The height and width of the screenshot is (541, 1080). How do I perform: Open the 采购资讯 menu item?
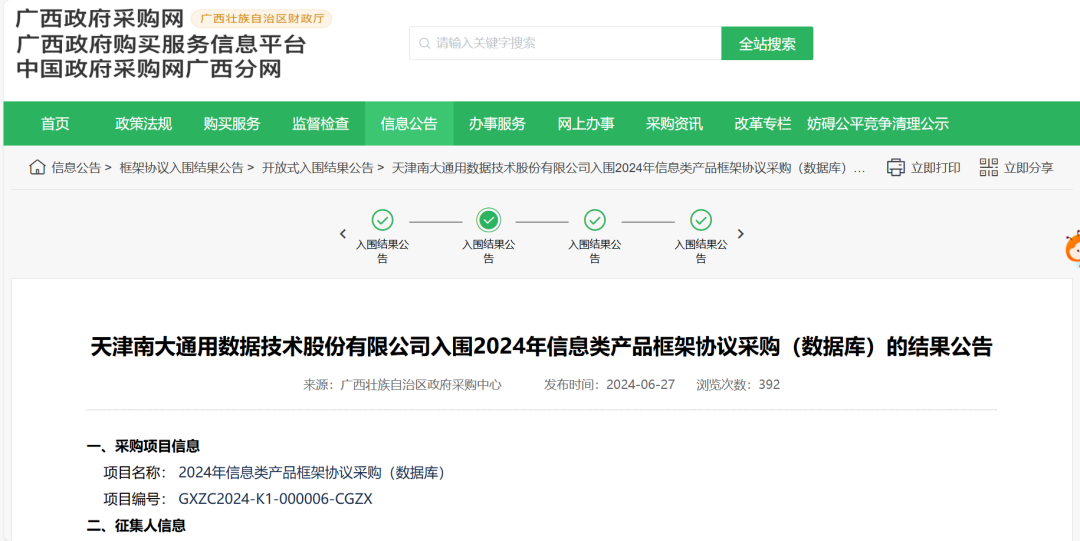click(x=674, y=123)
